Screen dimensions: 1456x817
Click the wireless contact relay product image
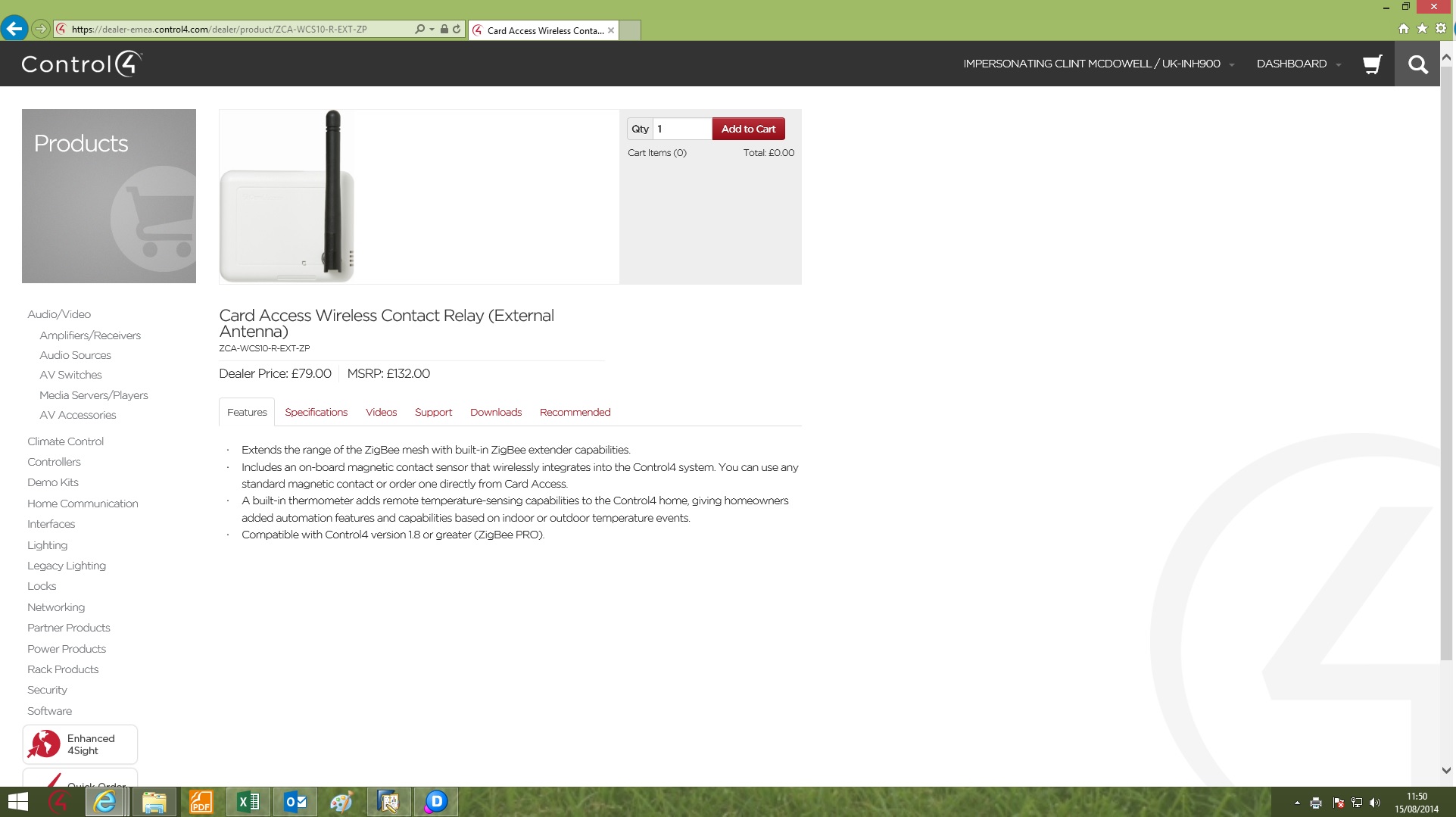287,197
